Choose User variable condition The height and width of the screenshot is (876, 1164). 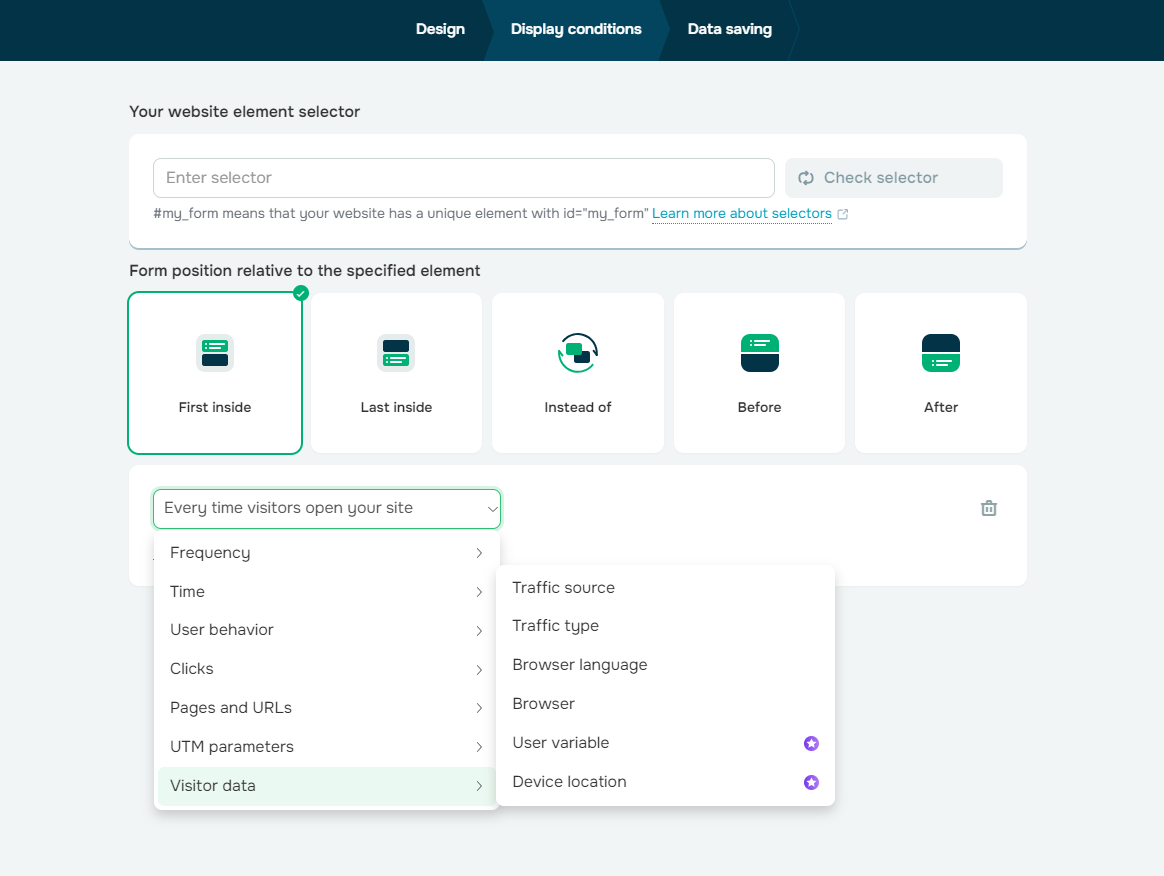pyautogui.click(x=665, y=743)
